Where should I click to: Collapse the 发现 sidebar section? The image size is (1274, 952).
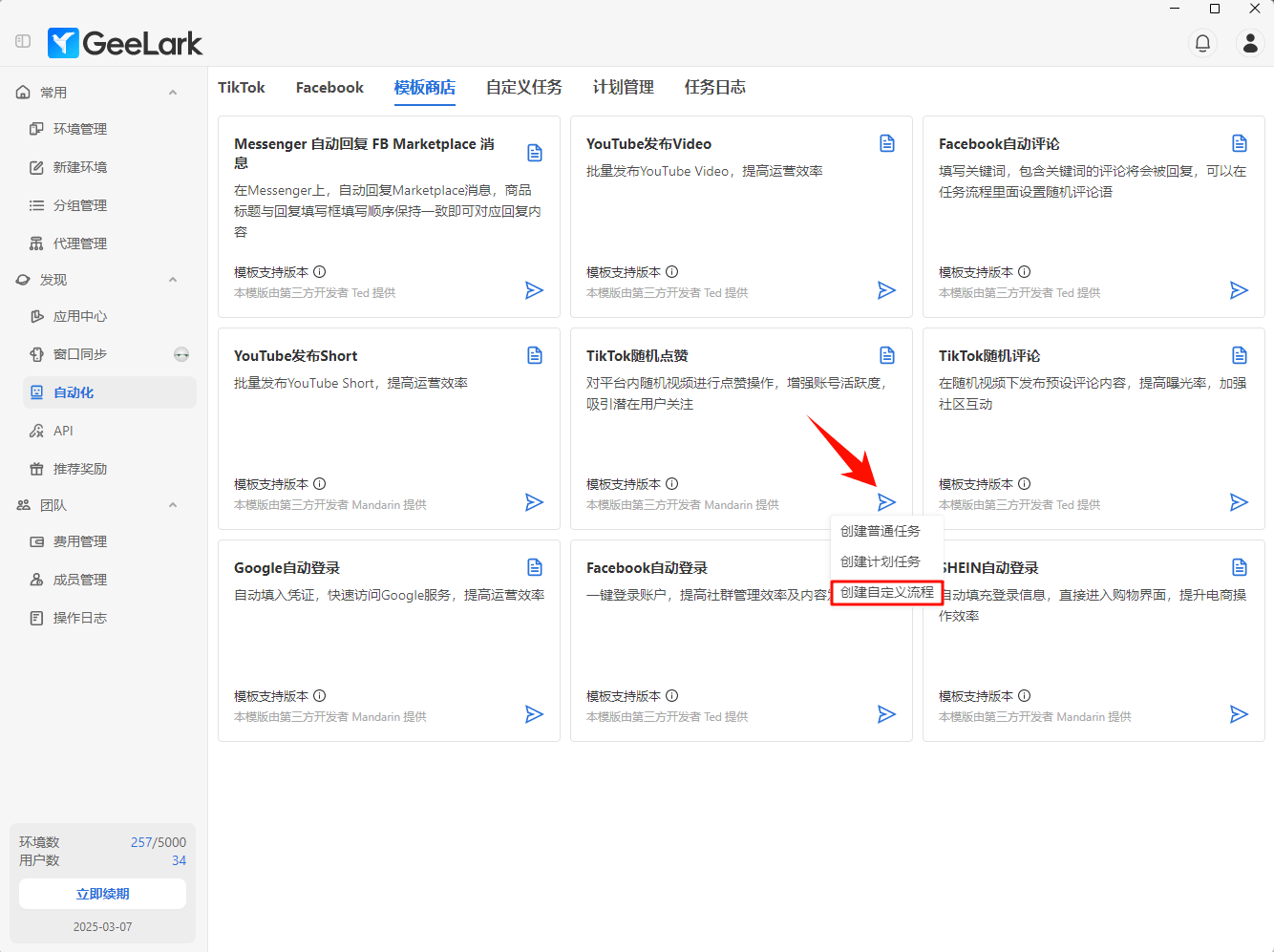pyautogui.click(x=173, y=280)
